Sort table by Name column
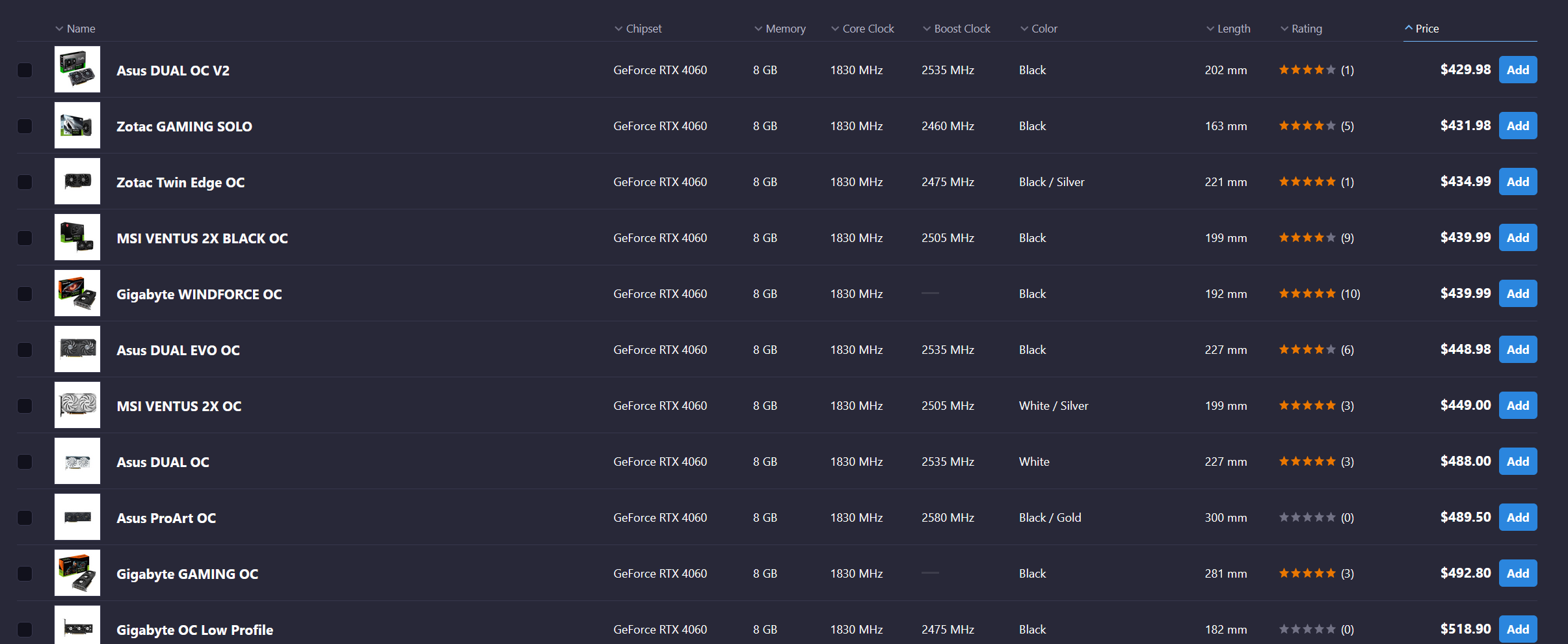Viewport: 1568px width, 644px height. (x=75, y=29)
